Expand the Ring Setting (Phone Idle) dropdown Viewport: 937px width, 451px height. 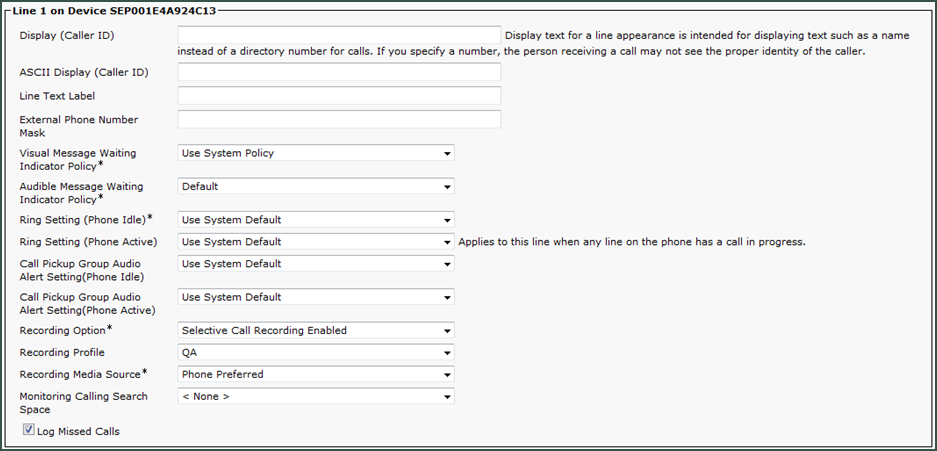pos(316,220)
